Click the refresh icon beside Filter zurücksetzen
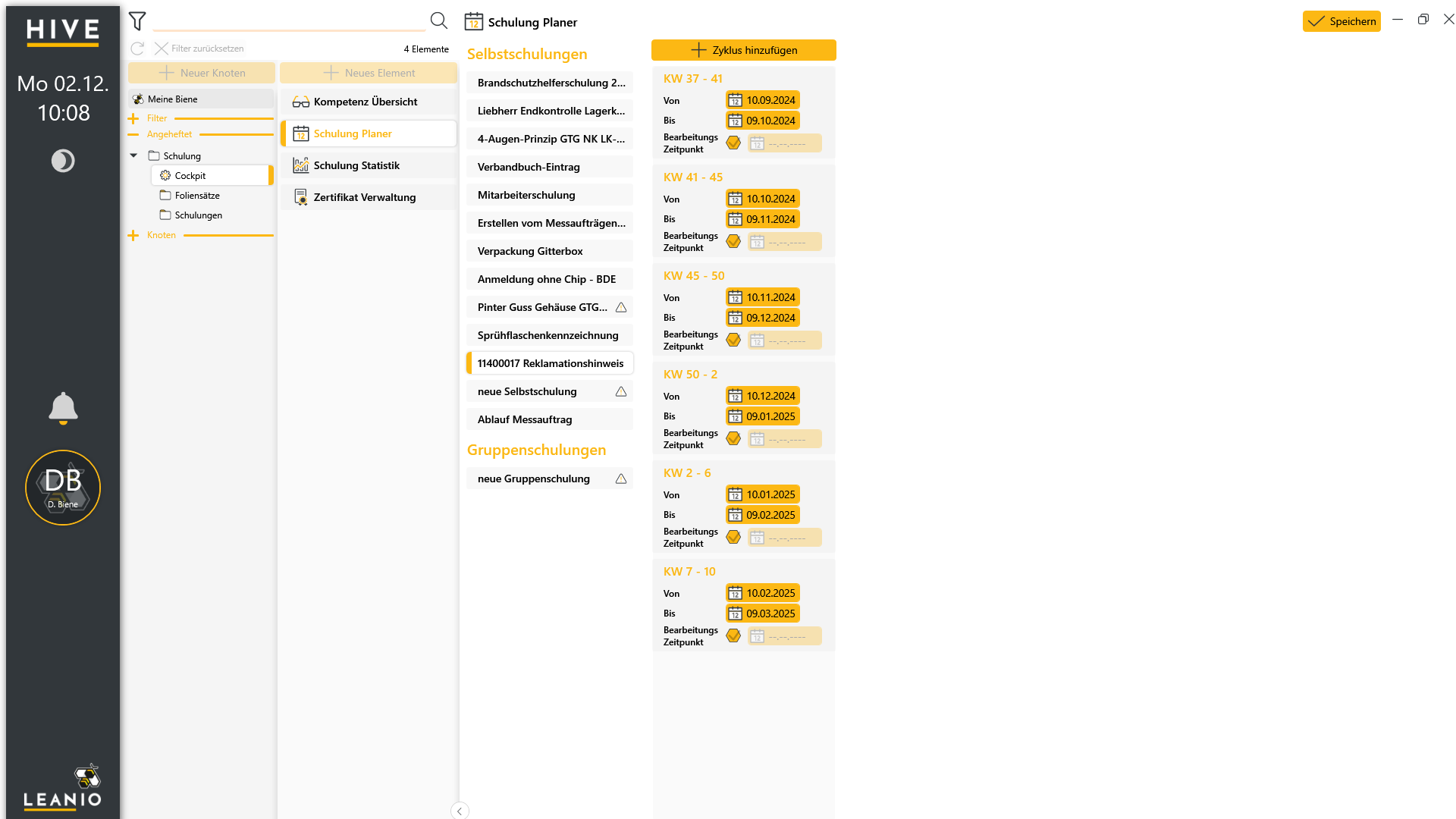Viewport: 1456px width, 819px height. 137,49
